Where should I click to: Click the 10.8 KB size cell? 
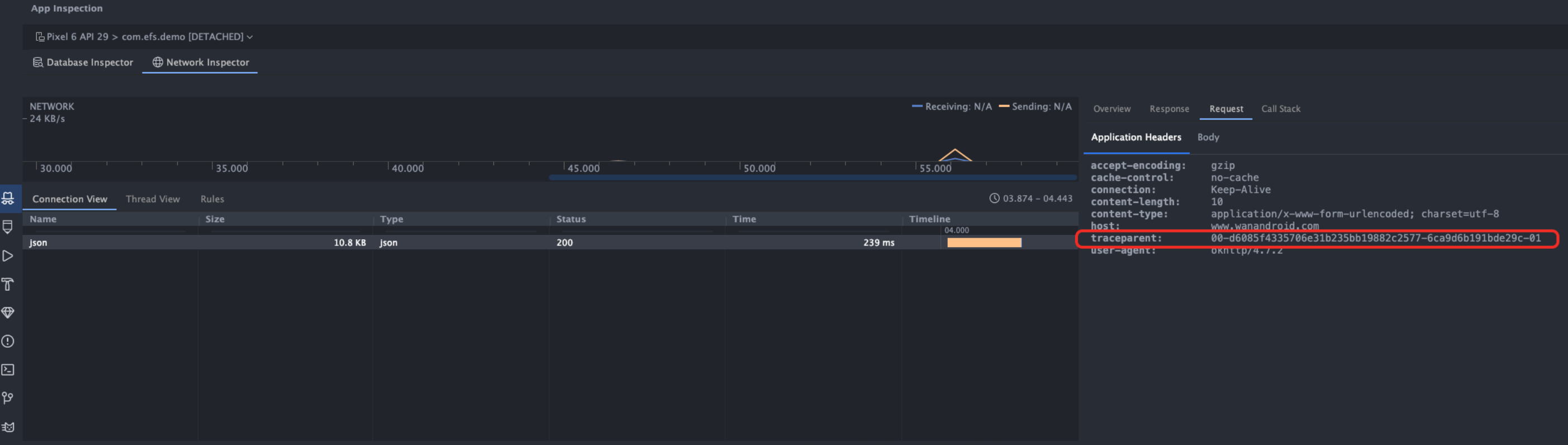coord(349,243)
